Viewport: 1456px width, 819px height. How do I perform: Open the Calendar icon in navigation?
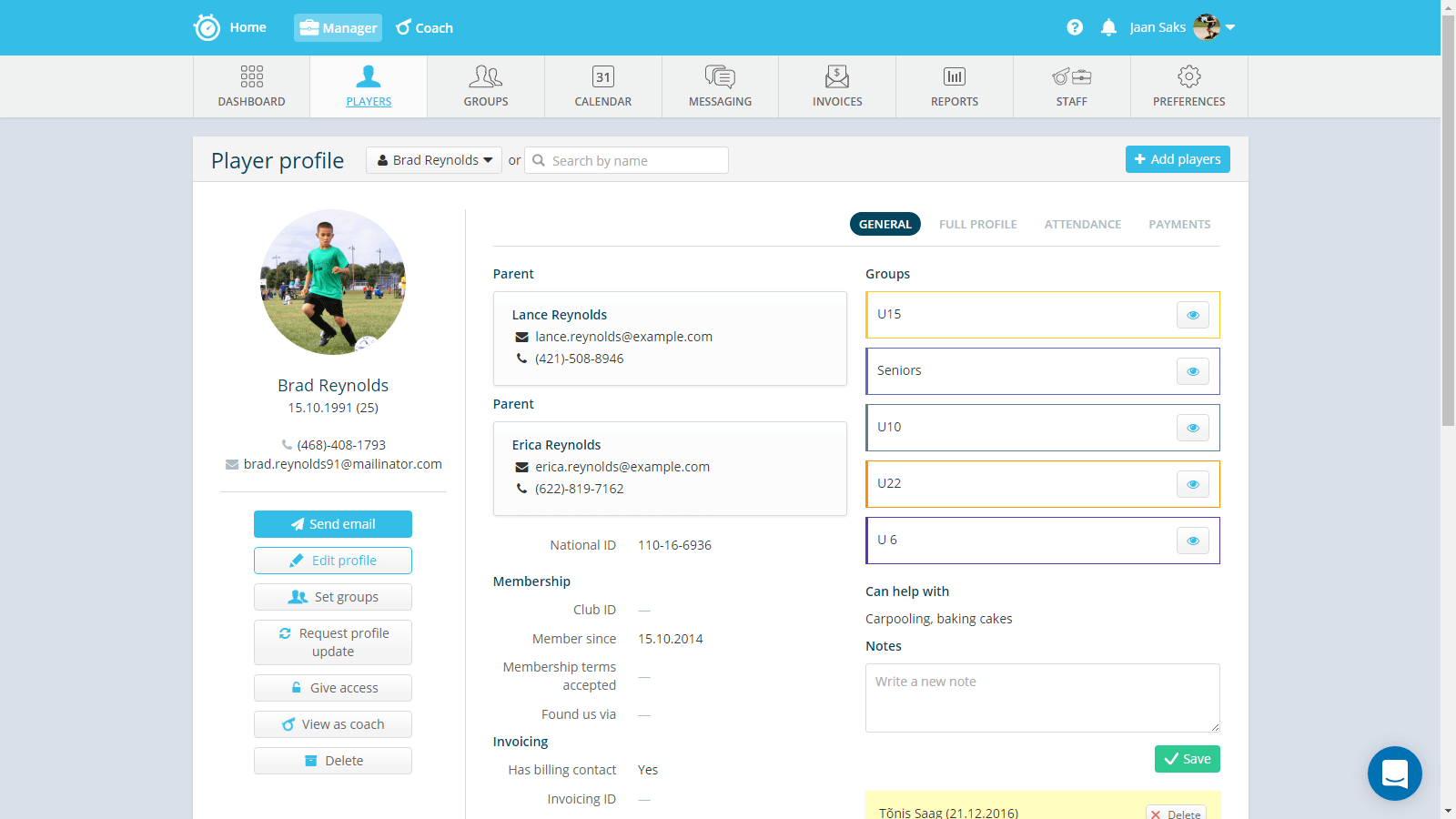(602, 76)
